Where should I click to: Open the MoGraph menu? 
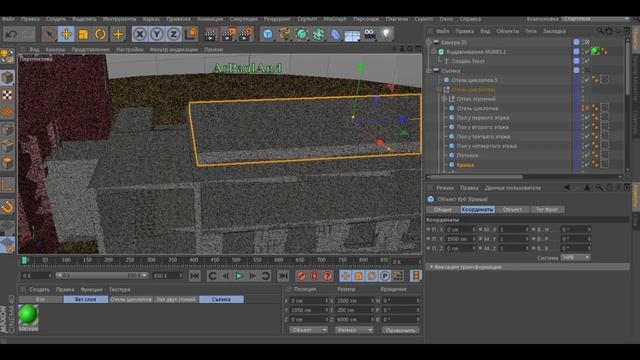(x=335, y=19)
